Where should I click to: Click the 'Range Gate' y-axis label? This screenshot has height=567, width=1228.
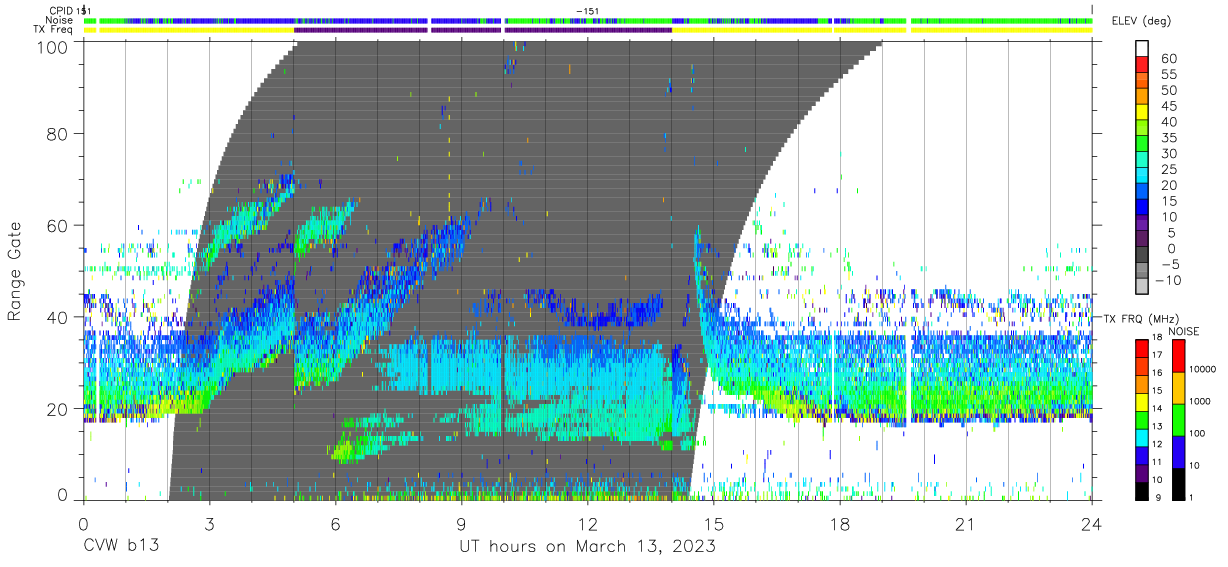click(15, 272)
